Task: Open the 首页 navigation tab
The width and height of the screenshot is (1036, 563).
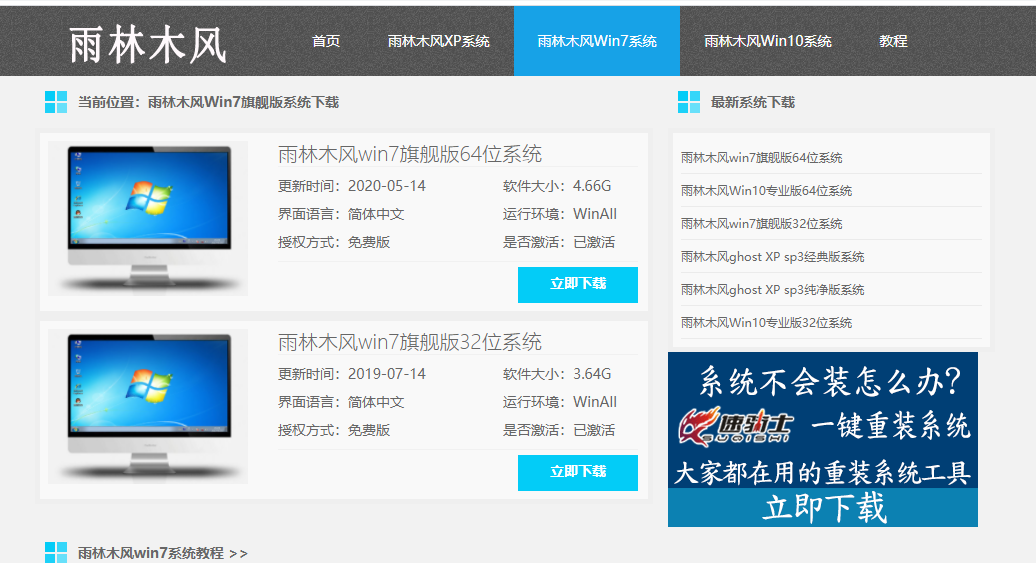Action: [x=326, y=41]
